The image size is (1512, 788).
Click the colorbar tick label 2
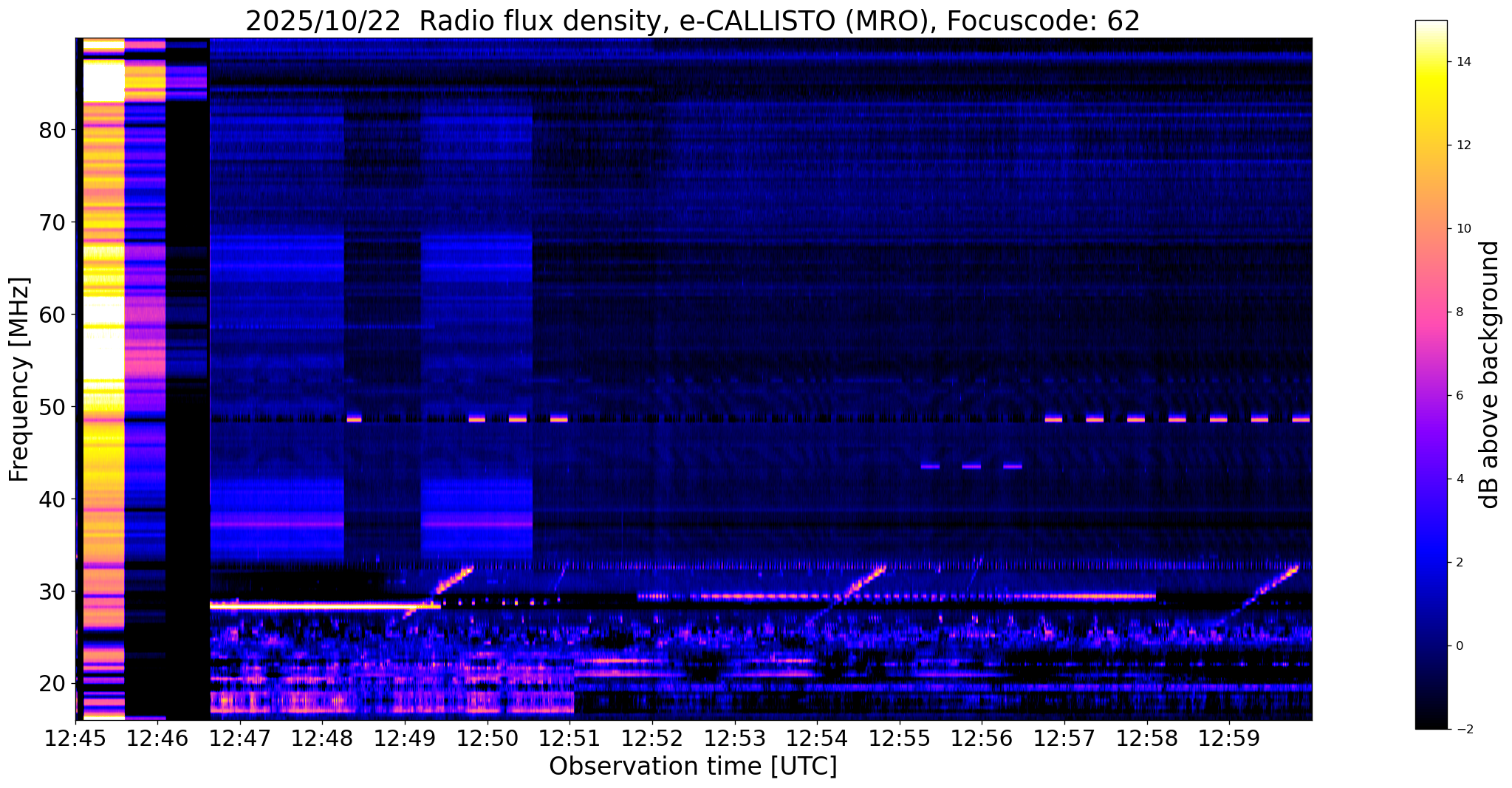pos(1459,563)
